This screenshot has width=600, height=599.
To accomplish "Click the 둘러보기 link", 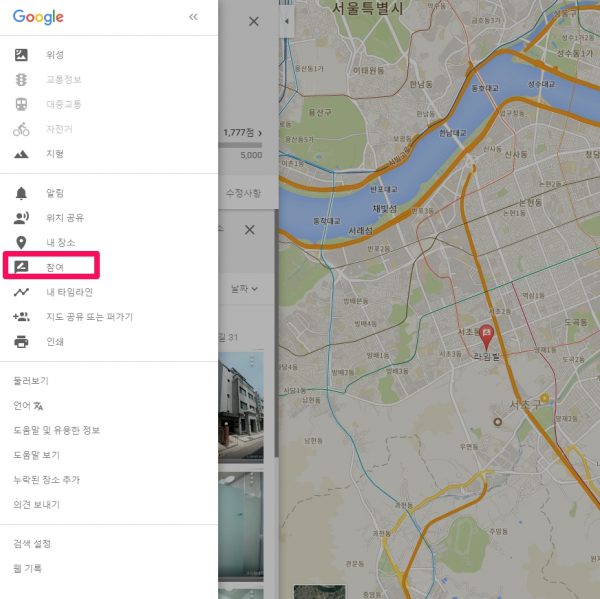I will 31,381.
